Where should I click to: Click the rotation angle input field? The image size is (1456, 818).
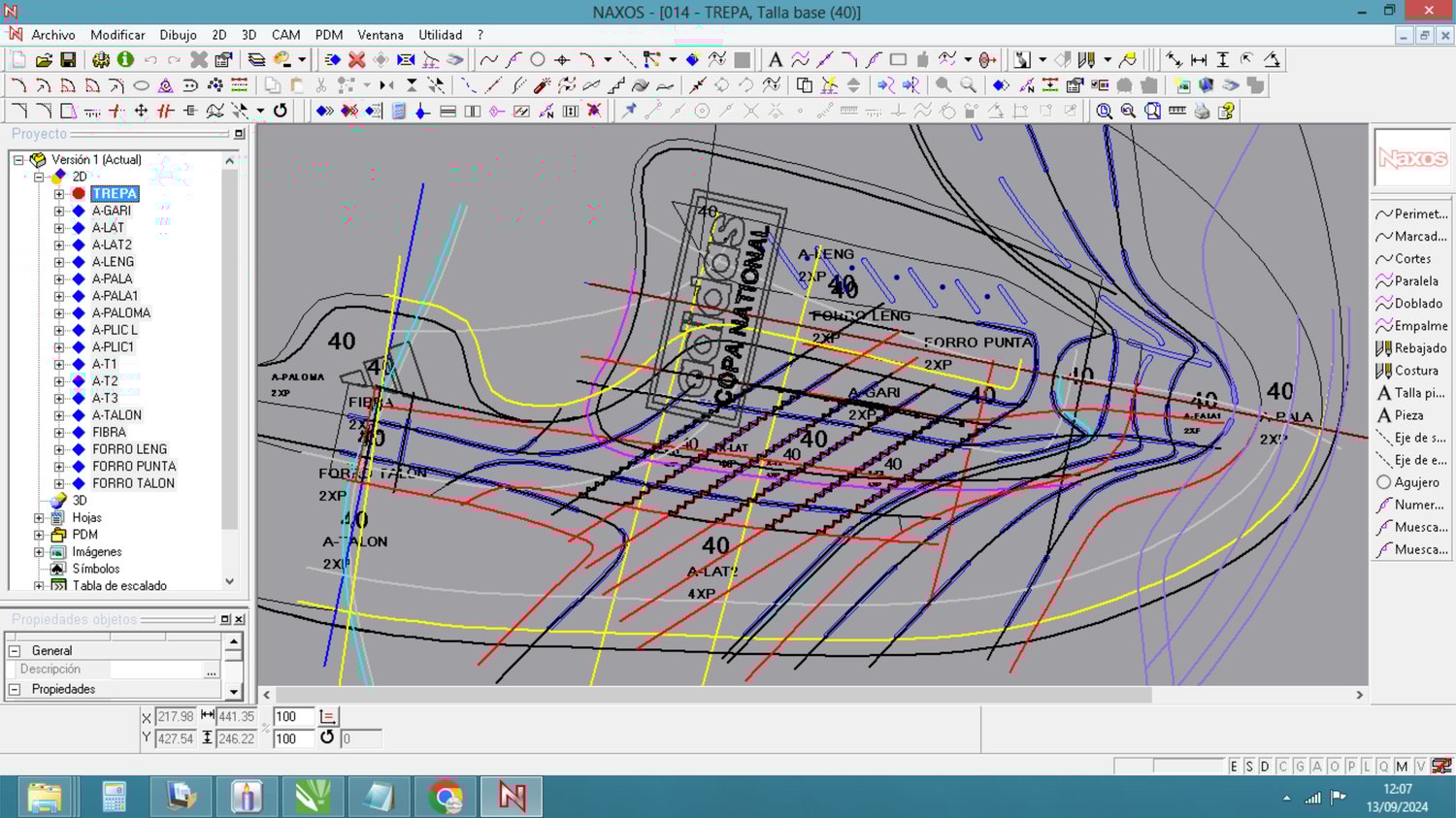pos(360,739)
